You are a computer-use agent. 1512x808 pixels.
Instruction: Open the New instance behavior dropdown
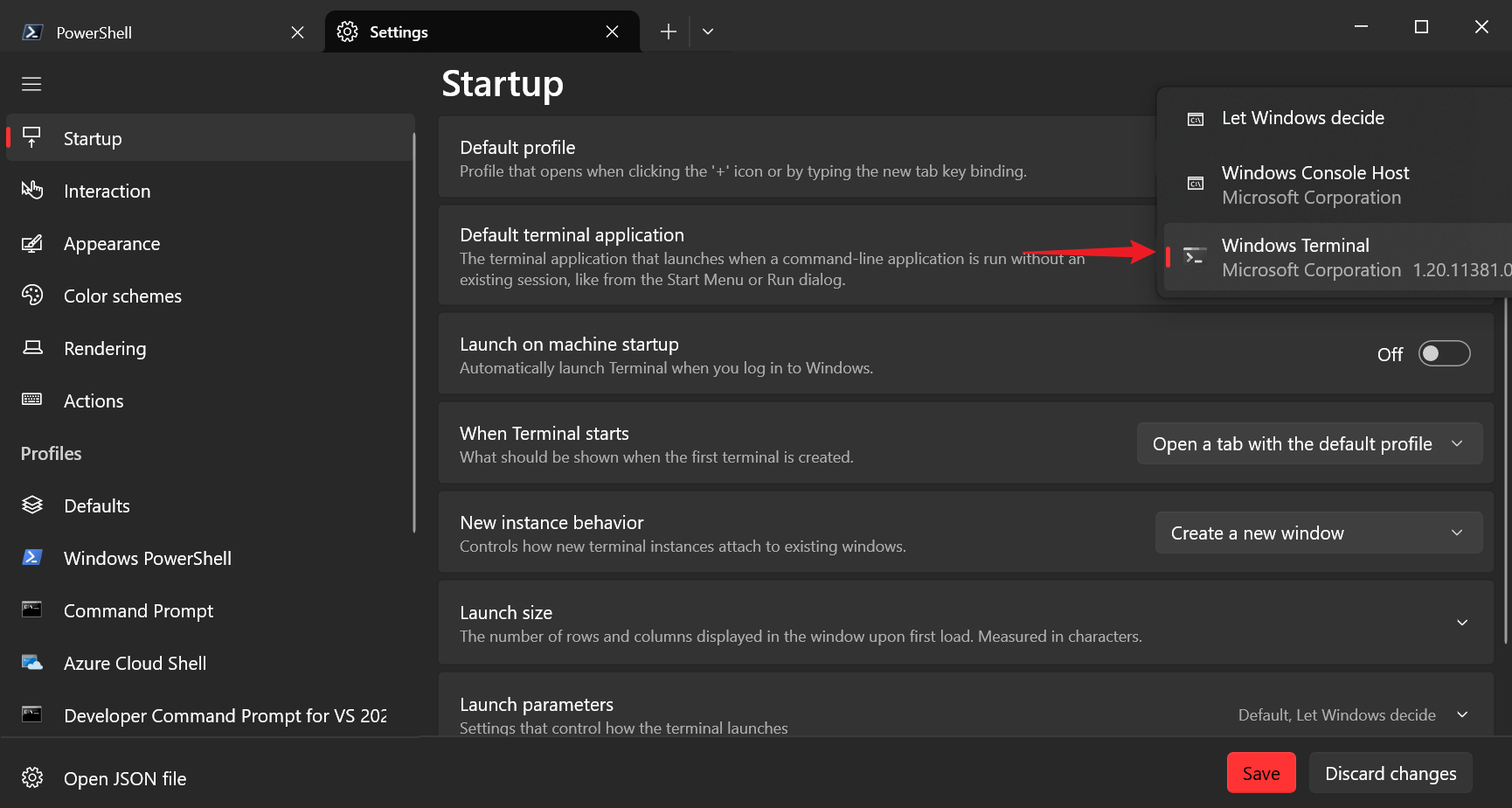(x=1318, y=533)
